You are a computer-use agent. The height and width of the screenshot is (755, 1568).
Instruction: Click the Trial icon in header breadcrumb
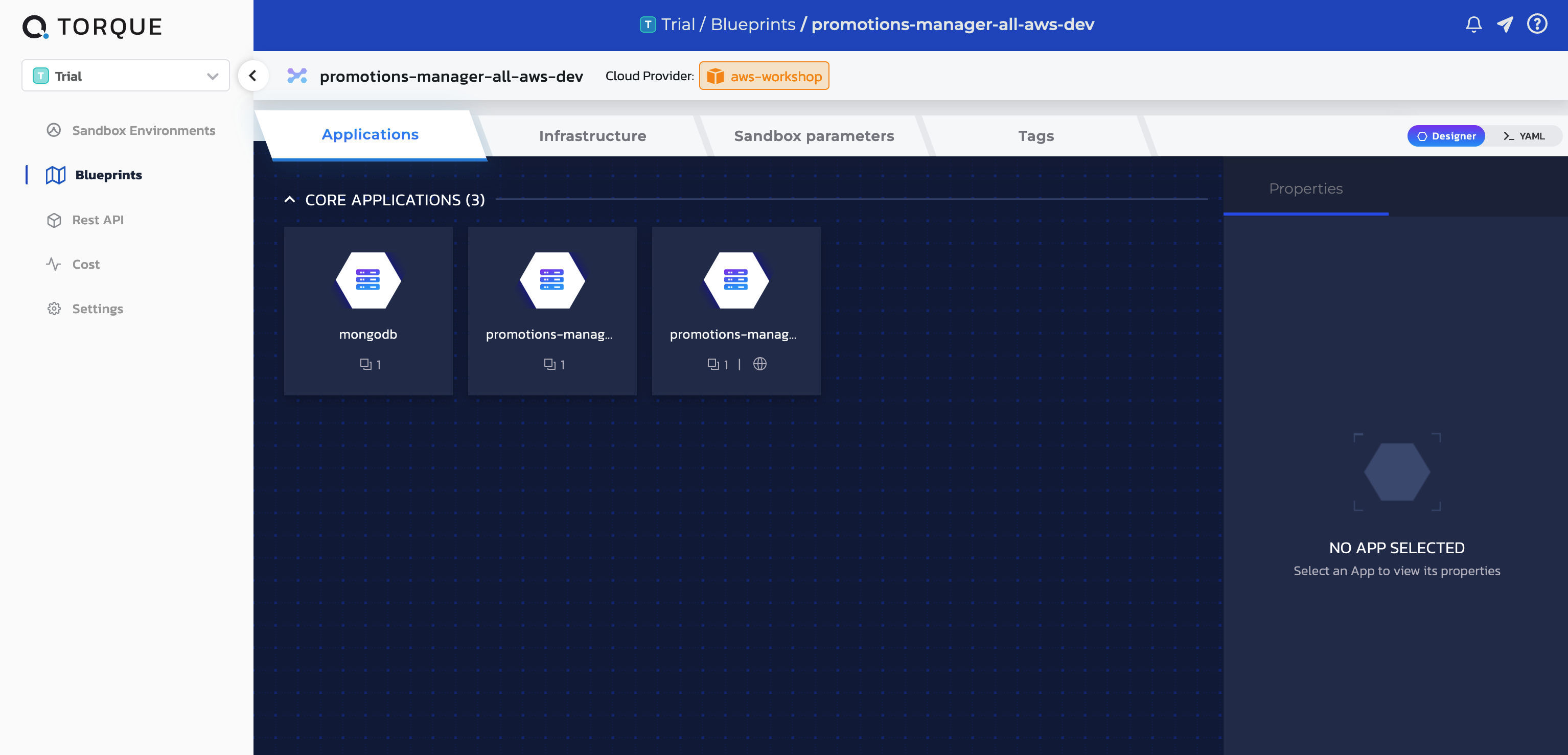point(648,25)
